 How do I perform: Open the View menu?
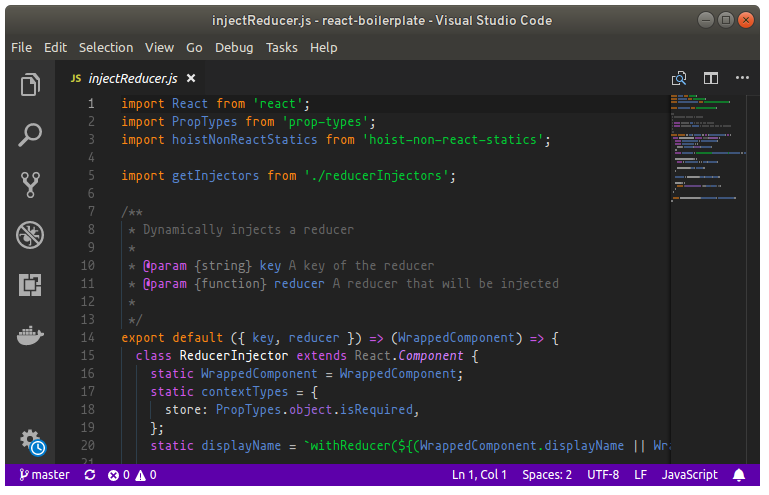pos(159,48)
